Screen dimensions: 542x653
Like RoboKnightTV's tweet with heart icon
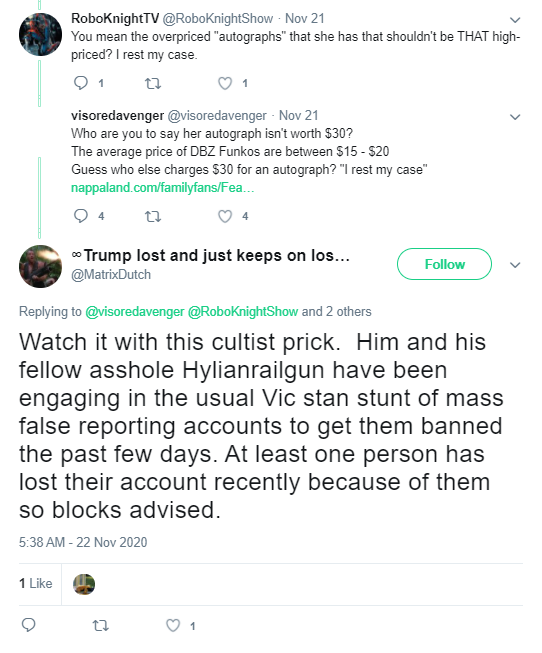[x=225, y=83]
